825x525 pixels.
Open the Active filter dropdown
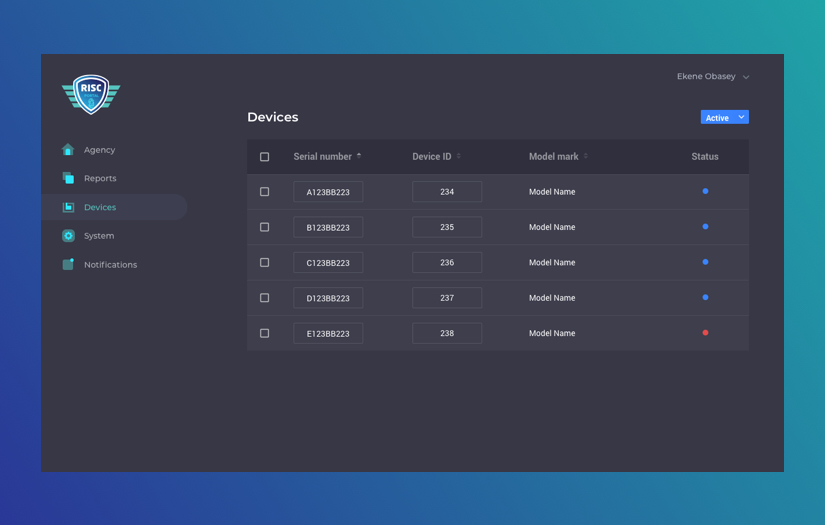(x=725, y=117)
